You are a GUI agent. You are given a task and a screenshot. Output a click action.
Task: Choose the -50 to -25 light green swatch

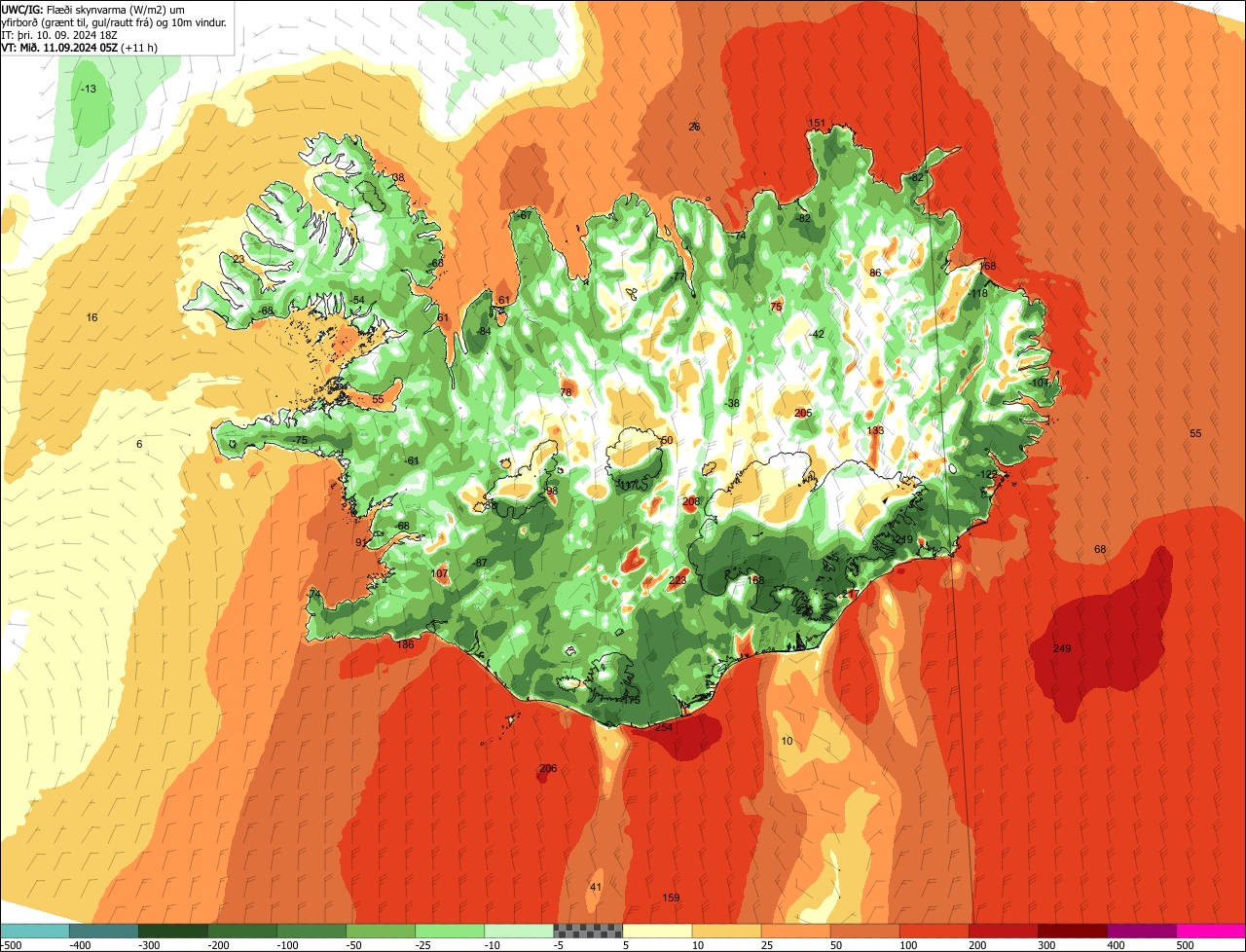tap(381, 931)
